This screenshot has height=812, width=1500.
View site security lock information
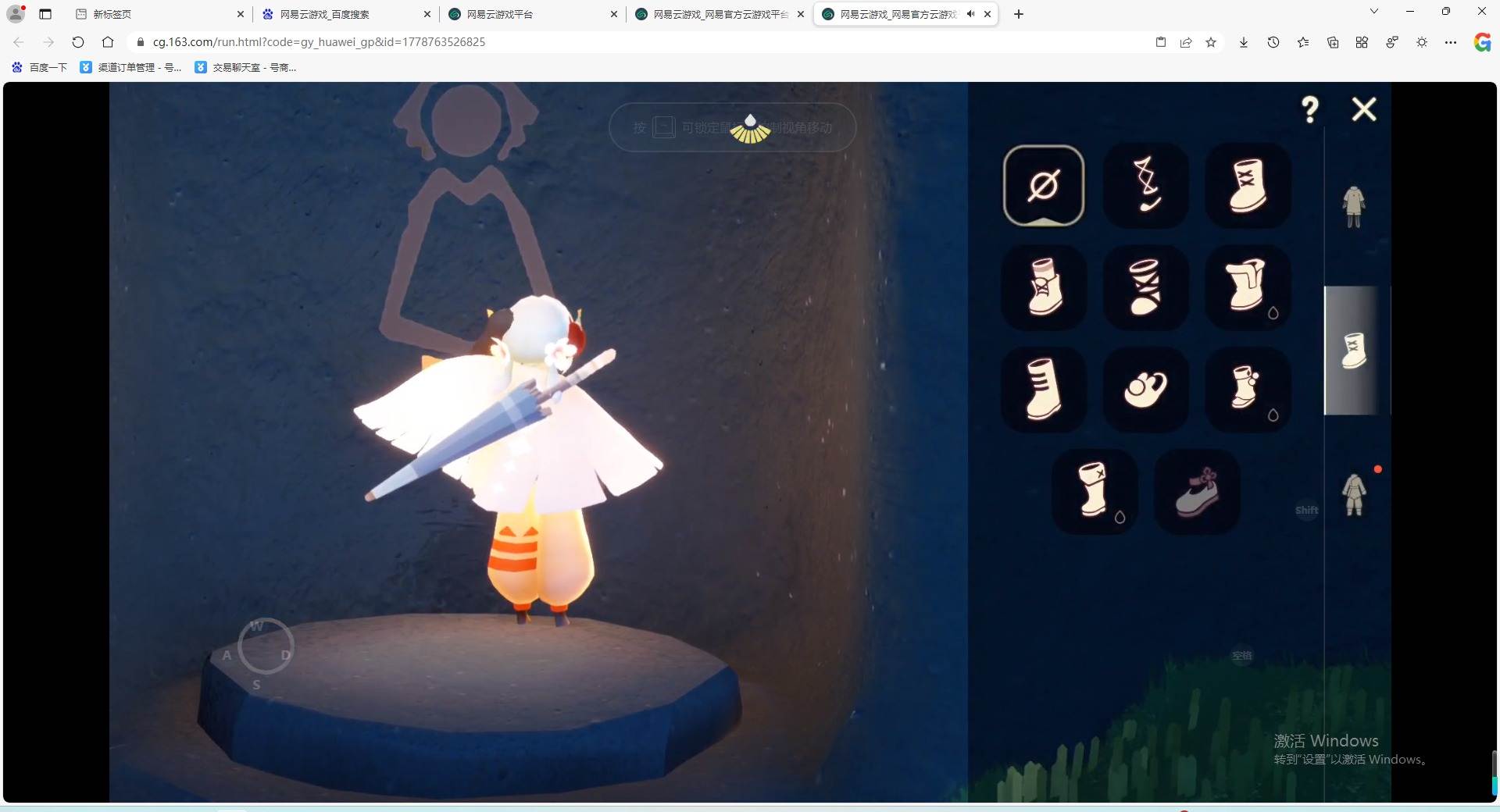pyautogui.click(x=141, y=42)
